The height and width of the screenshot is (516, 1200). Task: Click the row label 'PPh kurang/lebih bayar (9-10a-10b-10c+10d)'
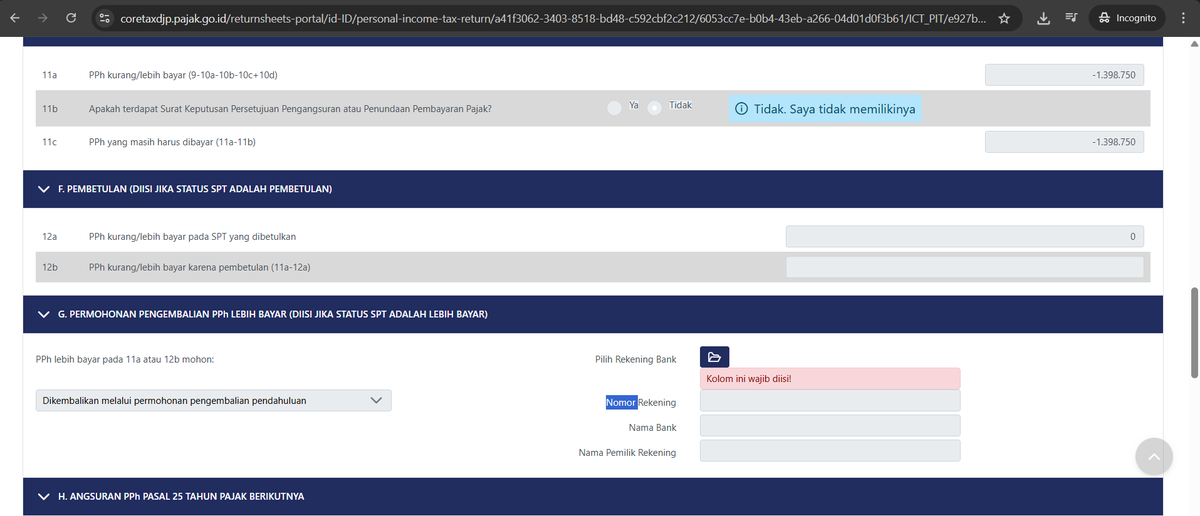point(183,75)
